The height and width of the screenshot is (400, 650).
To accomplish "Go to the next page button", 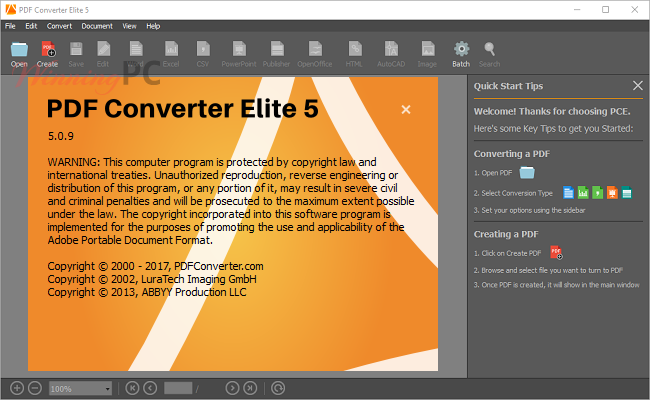I will click(232, 388).
